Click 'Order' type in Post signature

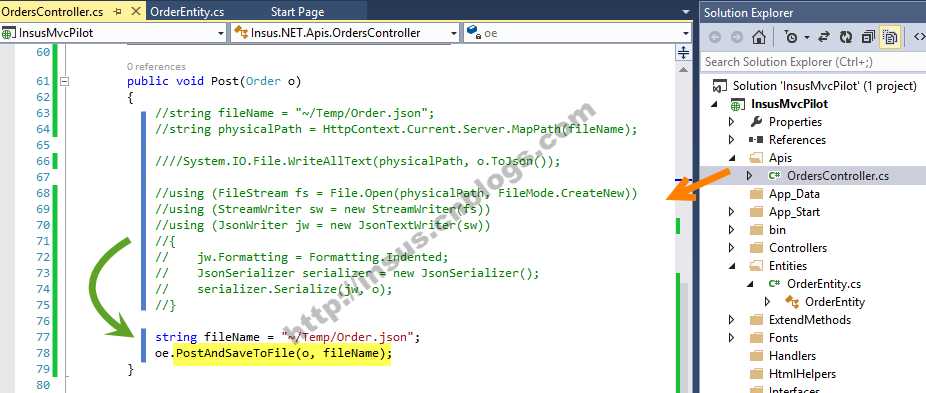263,81
